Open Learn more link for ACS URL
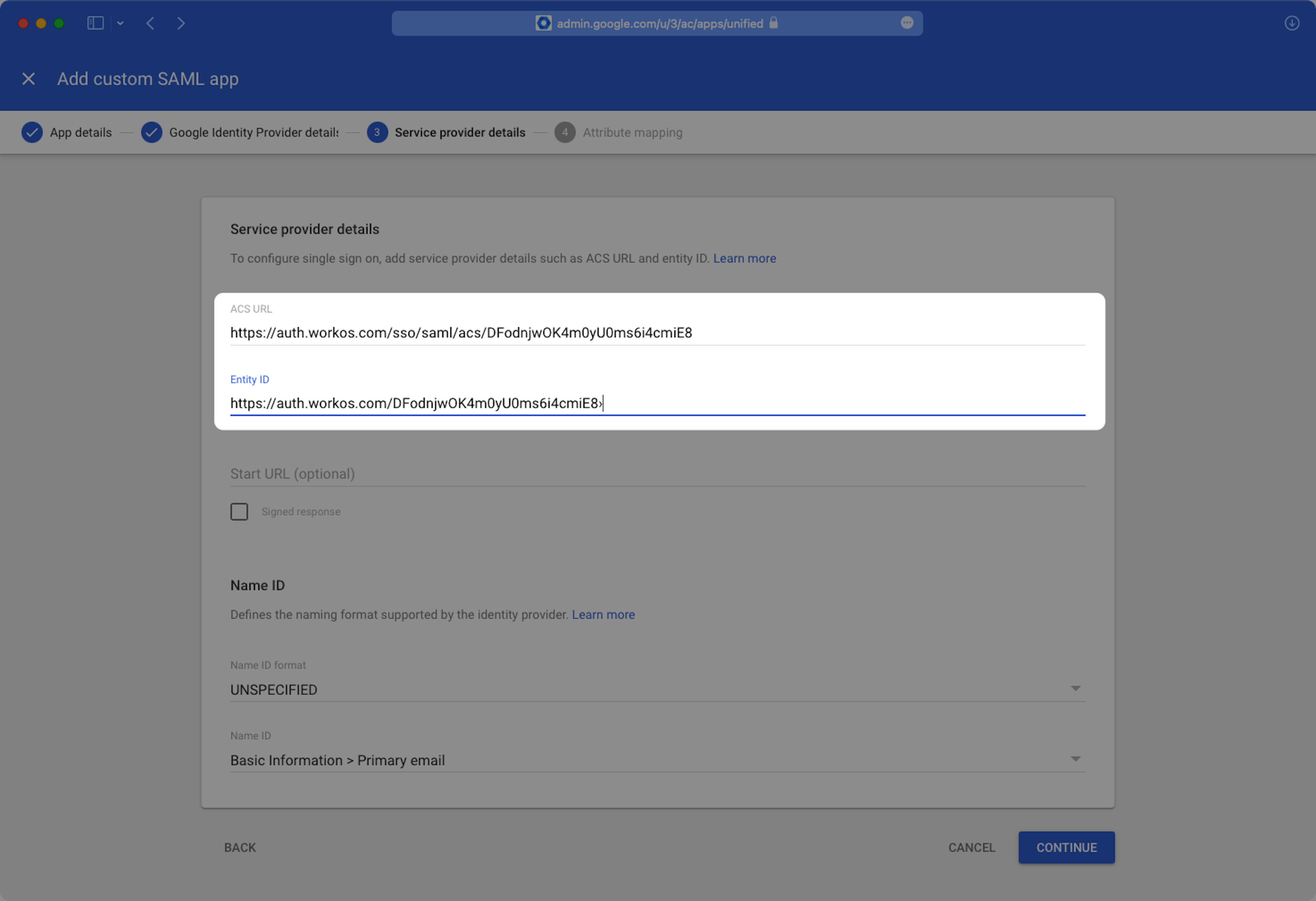1316x901 pixels. pos(744,258)
